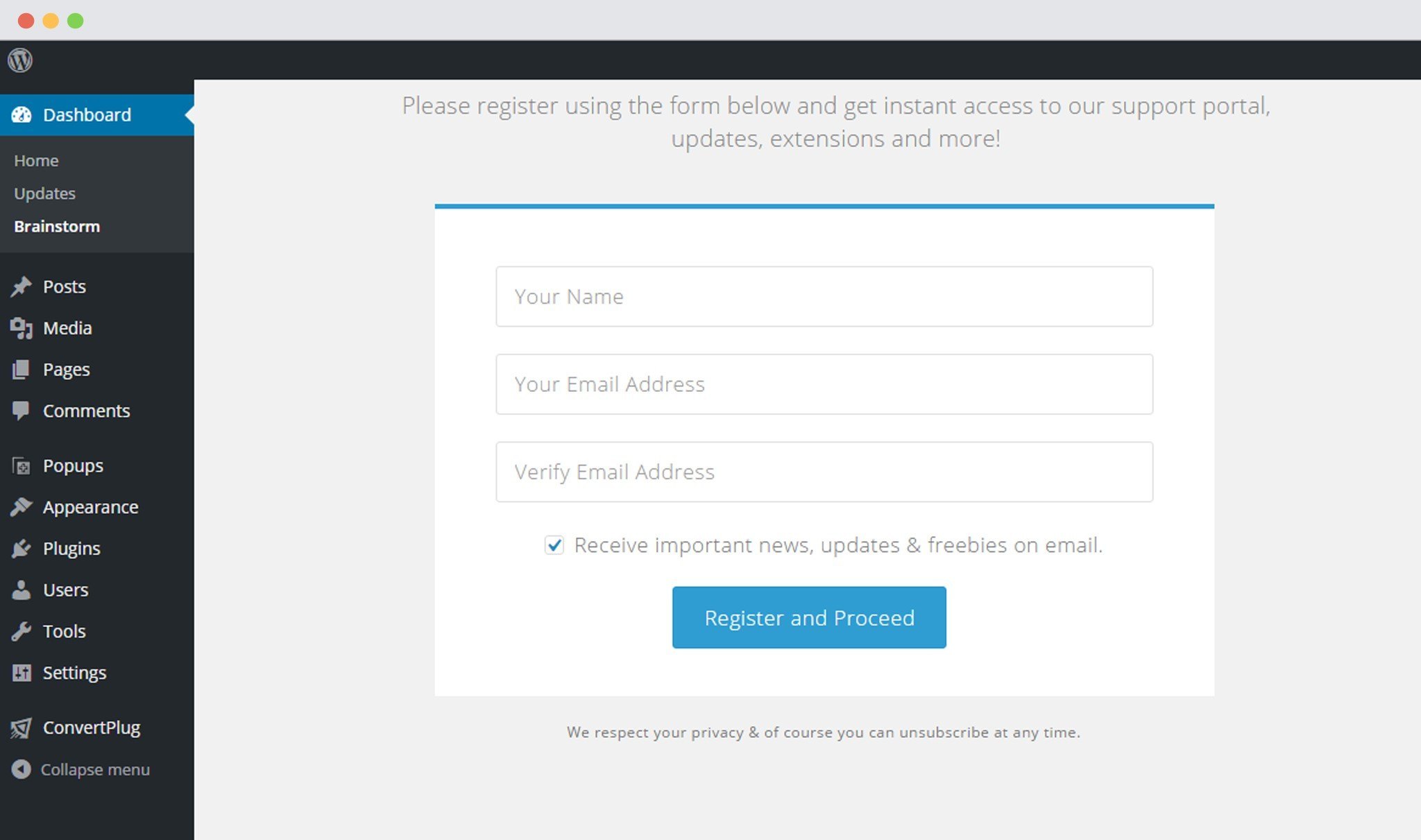Focus the Your Name input field

coord(824,296)
